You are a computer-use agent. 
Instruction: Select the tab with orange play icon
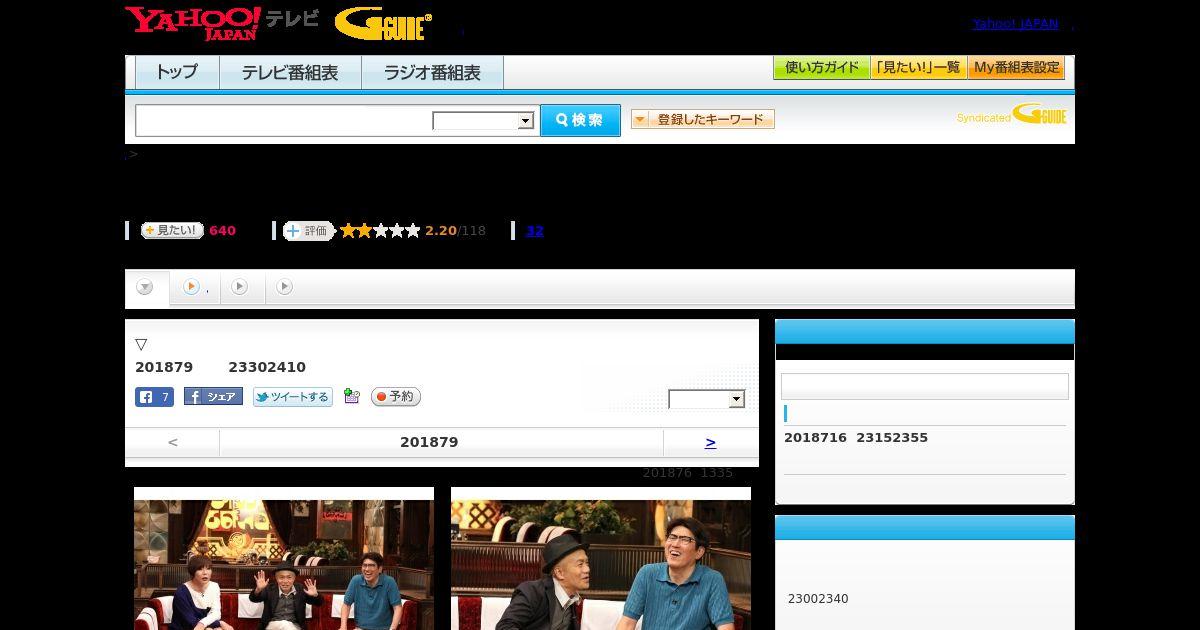pyautogui.click(x=195, y=287)
